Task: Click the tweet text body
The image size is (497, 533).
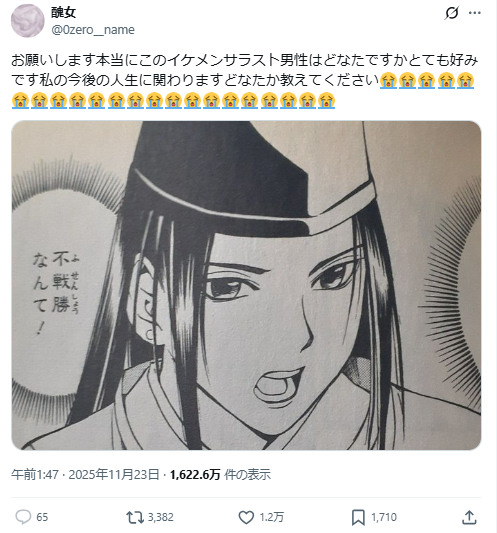Action: click(x=245, y=81)
